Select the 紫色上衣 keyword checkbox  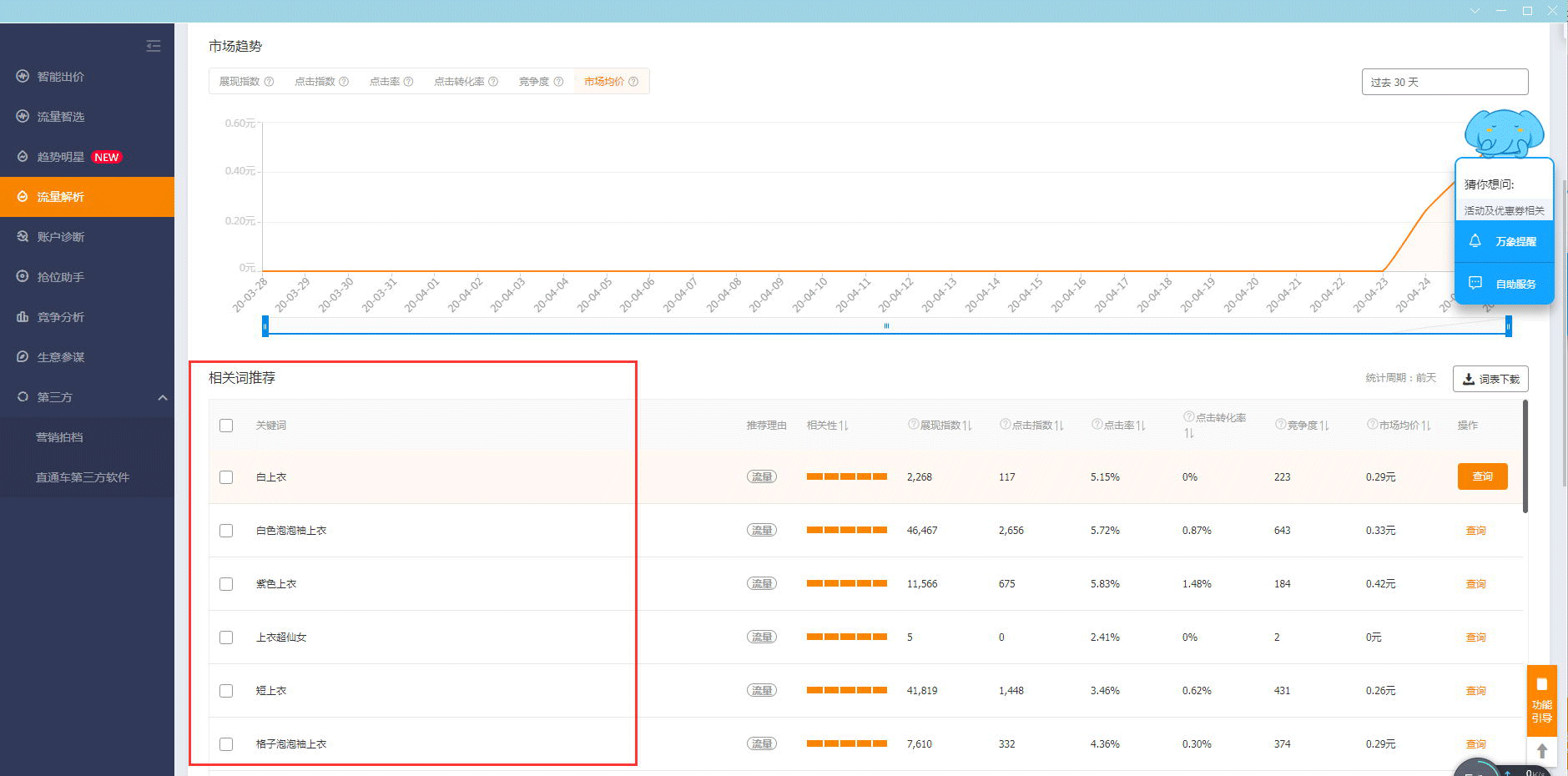pyautogui.click(x=226, y=584)
